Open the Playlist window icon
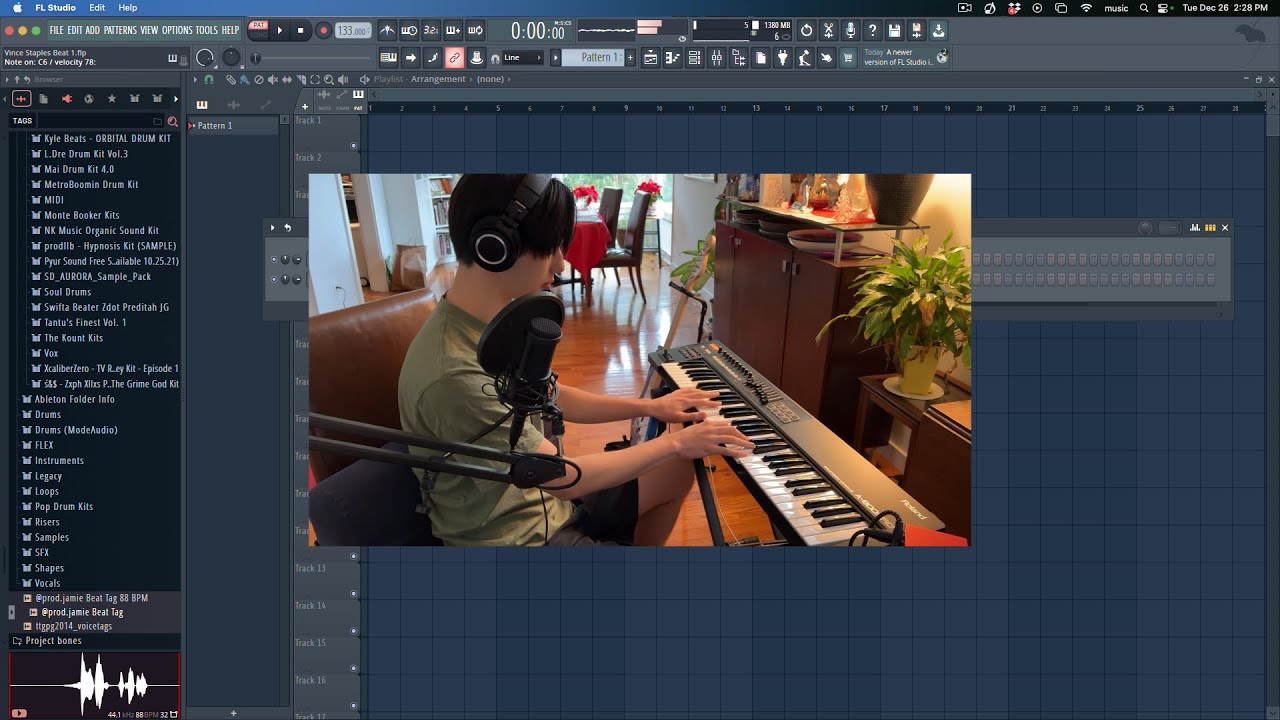 pos(650,58)
